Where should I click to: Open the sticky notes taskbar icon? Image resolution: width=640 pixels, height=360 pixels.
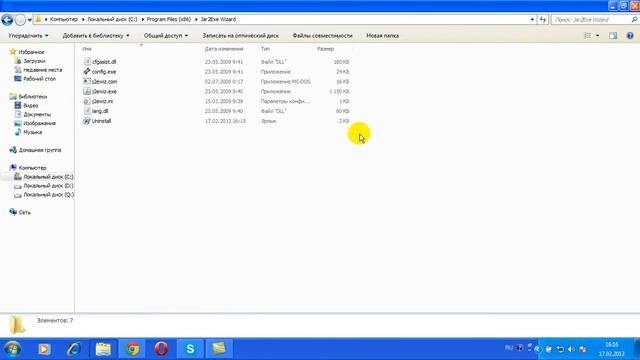pyautogui.click(x=219, y=349)
